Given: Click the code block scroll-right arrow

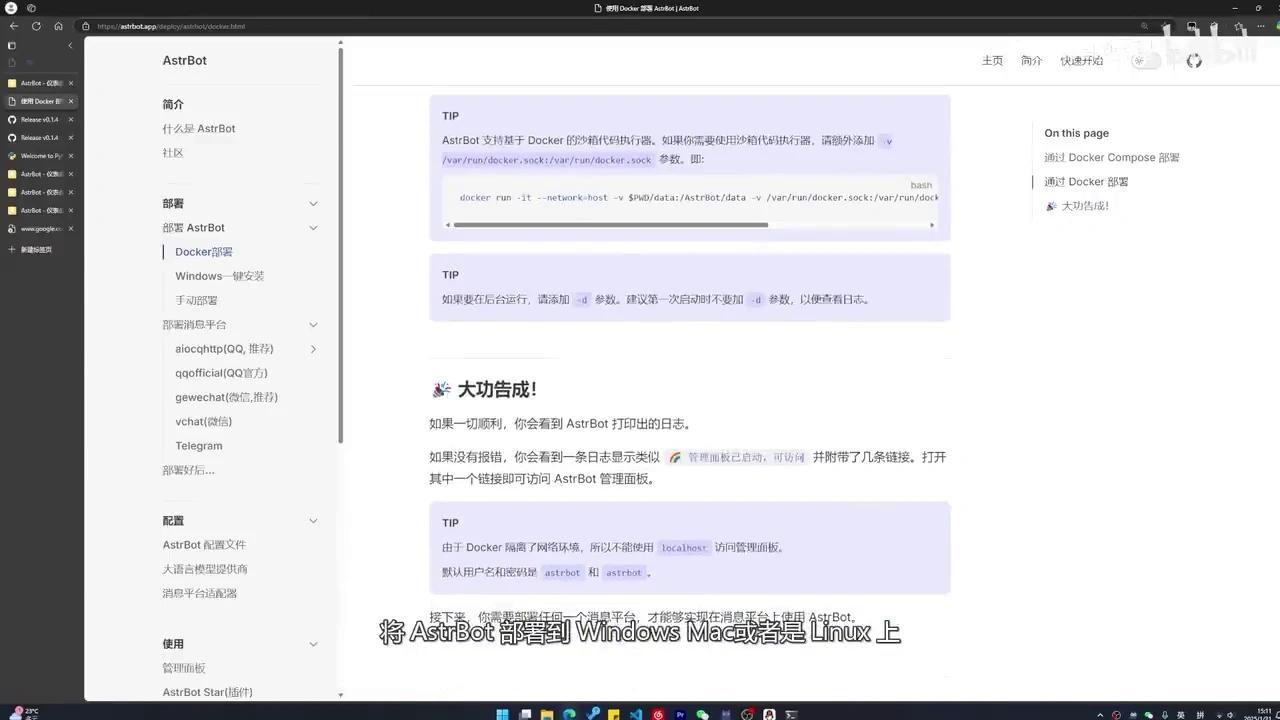Looking at the screenshot, I should pos(932,225).
